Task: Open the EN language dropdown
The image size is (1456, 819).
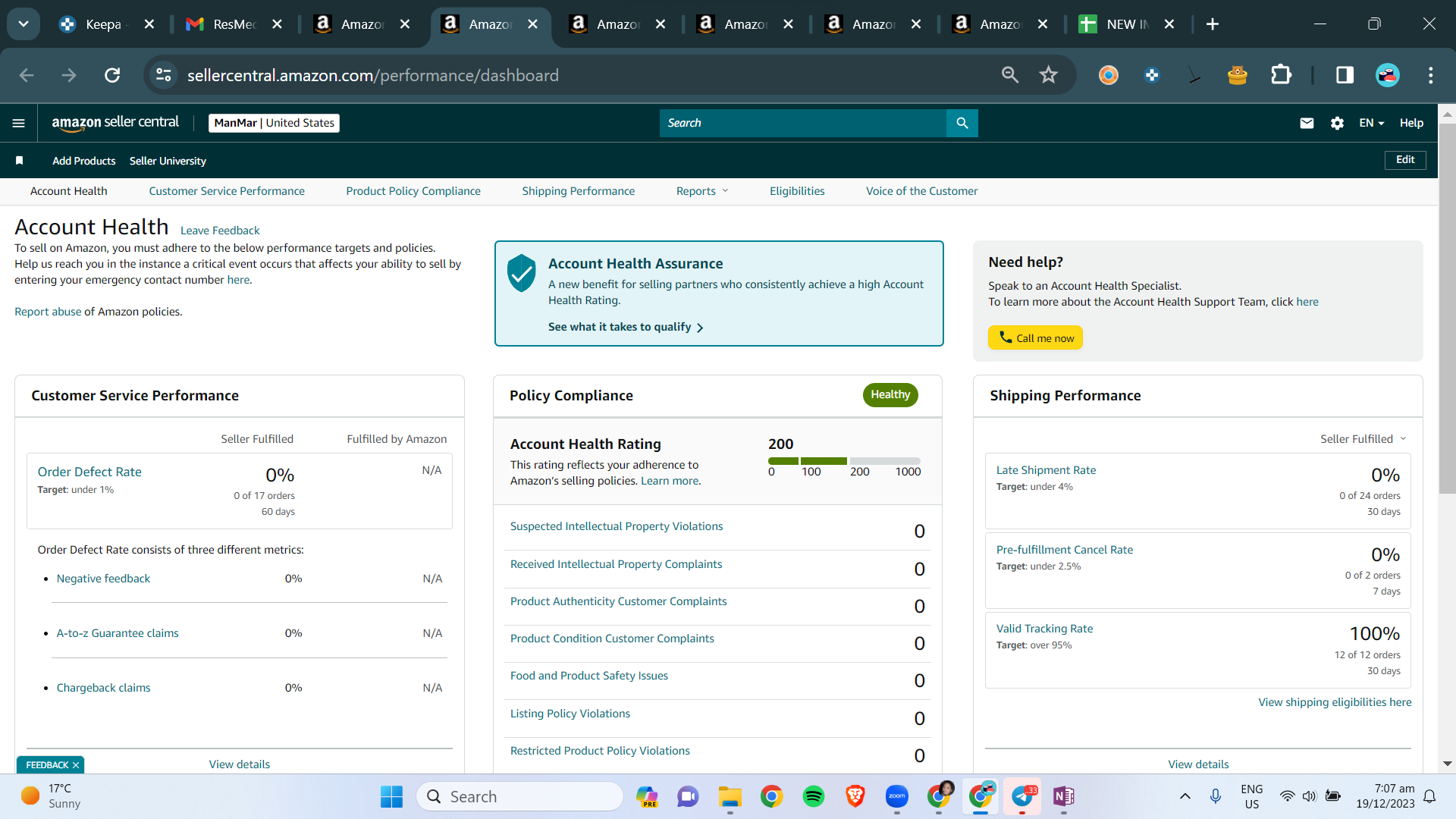Action: pyautogui.click(x=1371, y=123)
